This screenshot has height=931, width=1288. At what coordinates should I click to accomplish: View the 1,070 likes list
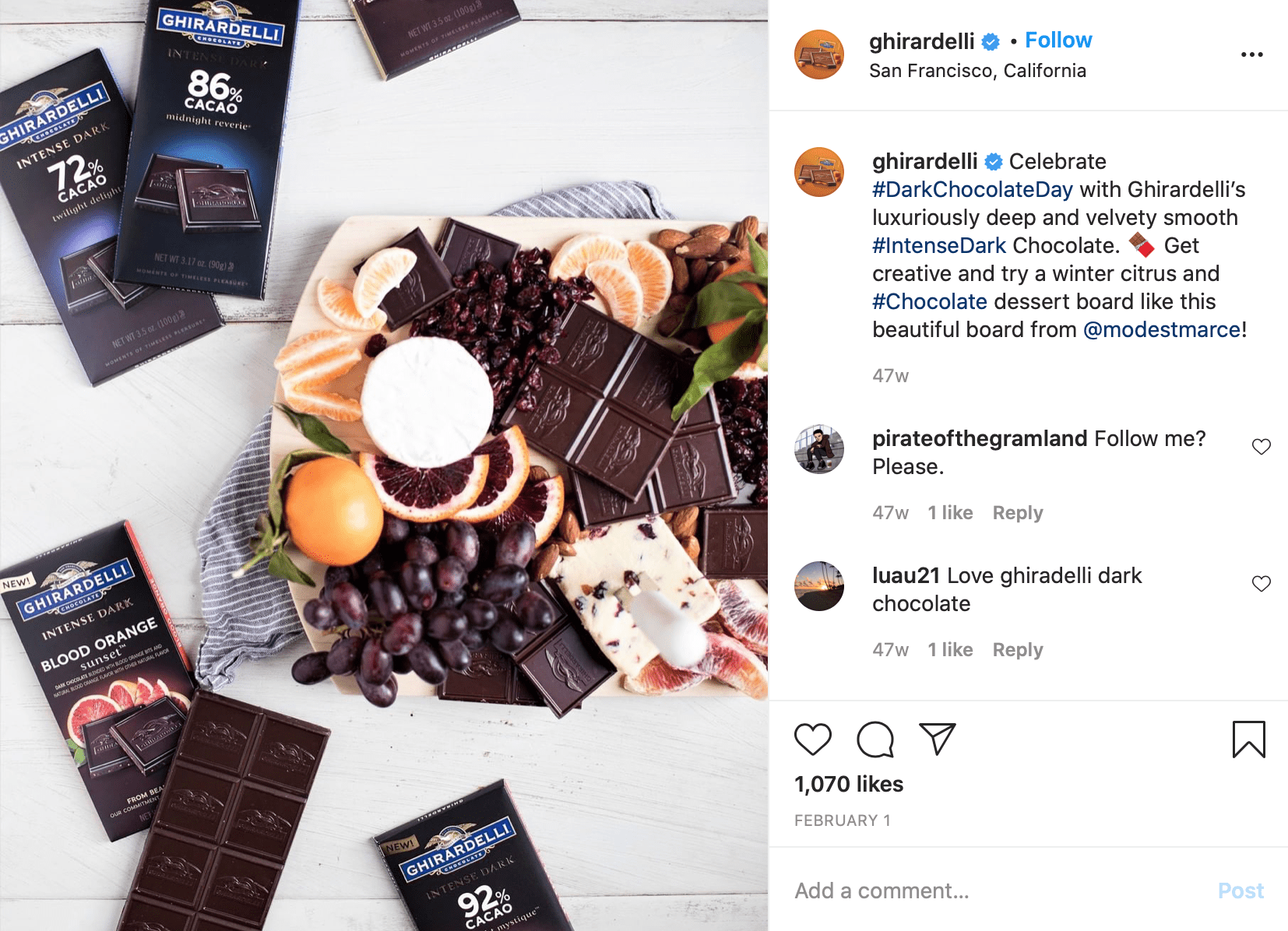849,784
